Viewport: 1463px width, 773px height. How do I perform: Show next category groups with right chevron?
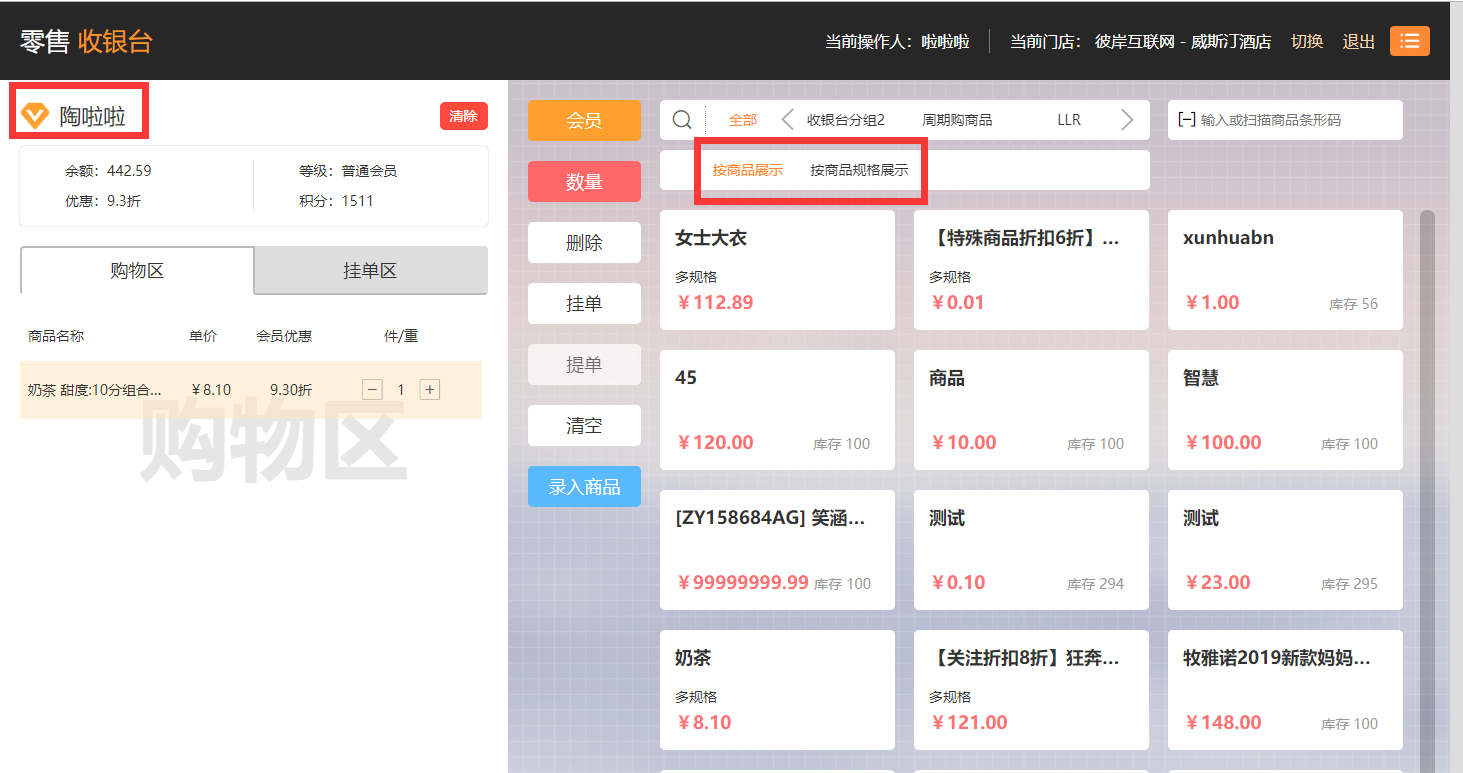point(1127,120)
